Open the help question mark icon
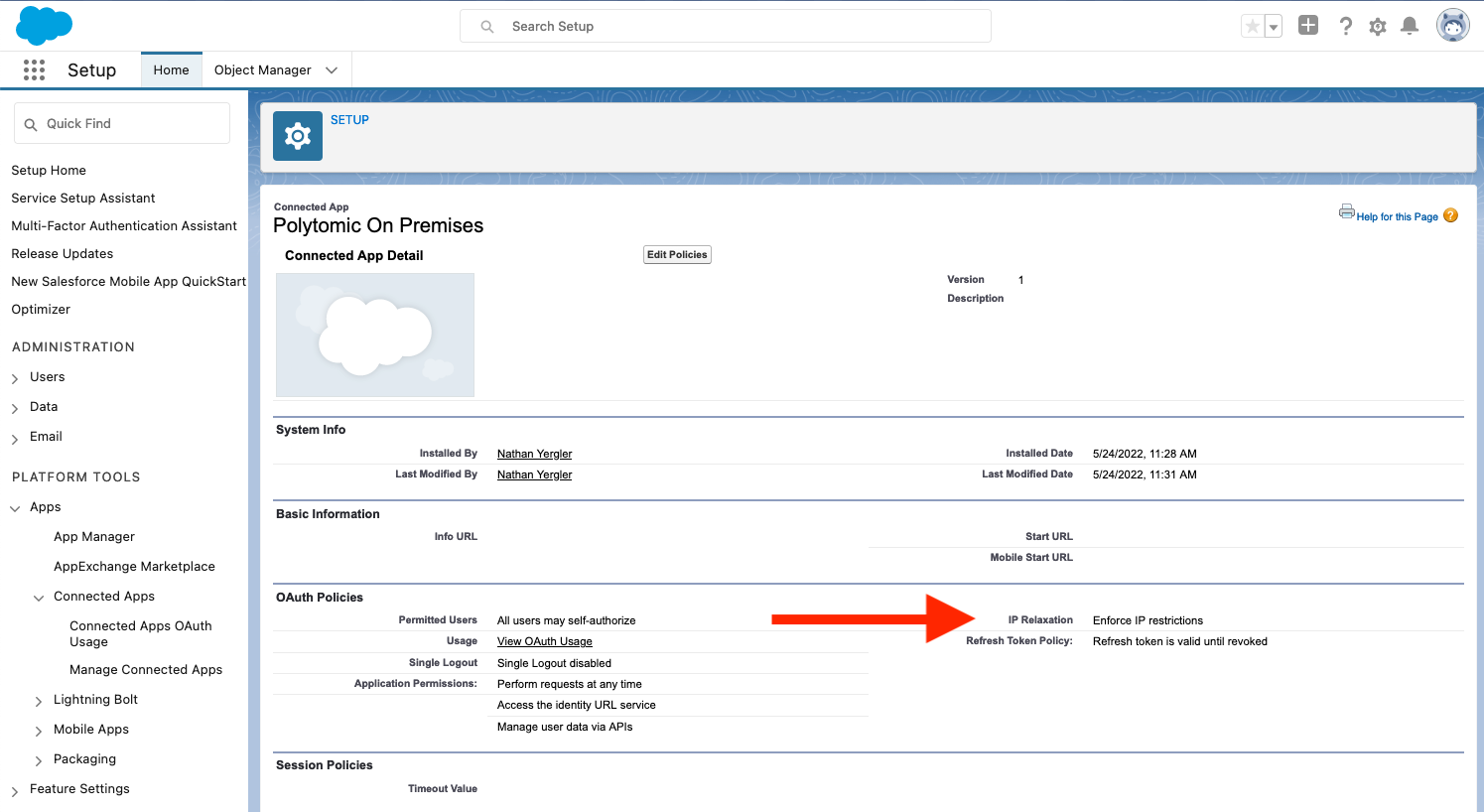Screen dimensions: 1484x812 [x=1345, y=27]
